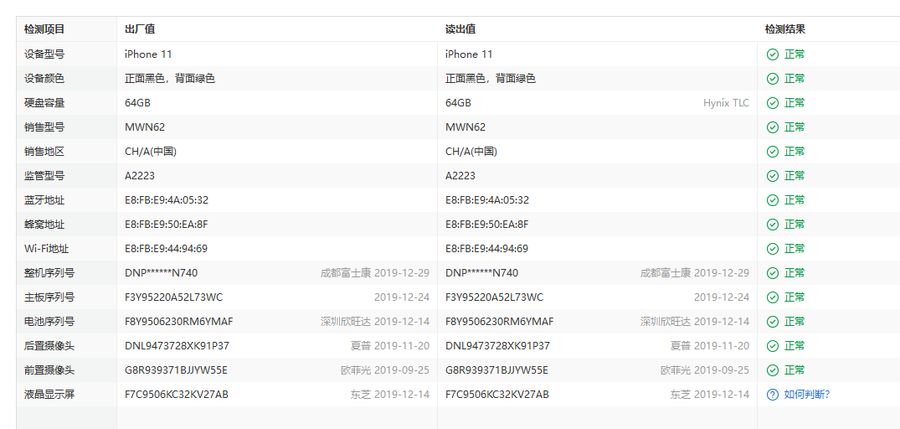Select the 前置摄像头 row label
This screenshot has width=900, height=429.
[49, 370]
